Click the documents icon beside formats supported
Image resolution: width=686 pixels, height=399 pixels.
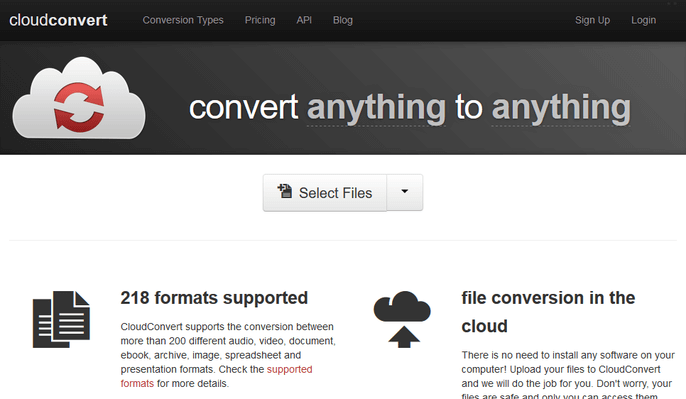click(61, 319)
